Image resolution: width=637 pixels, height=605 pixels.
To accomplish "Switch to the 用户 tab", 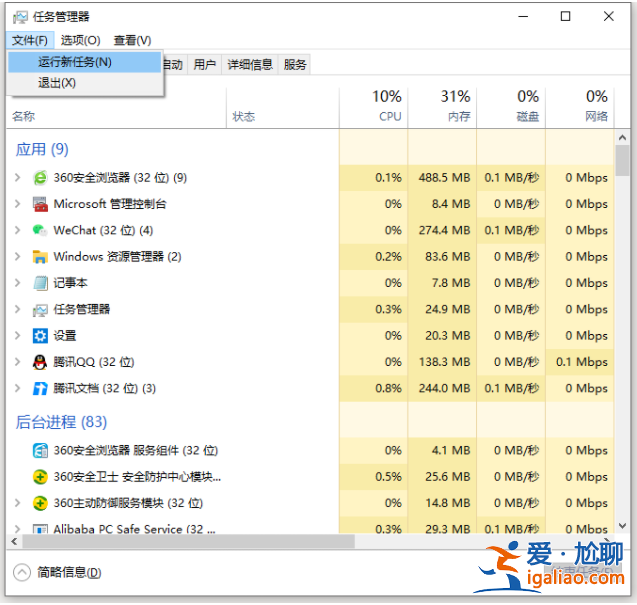I will click(204, 65).
